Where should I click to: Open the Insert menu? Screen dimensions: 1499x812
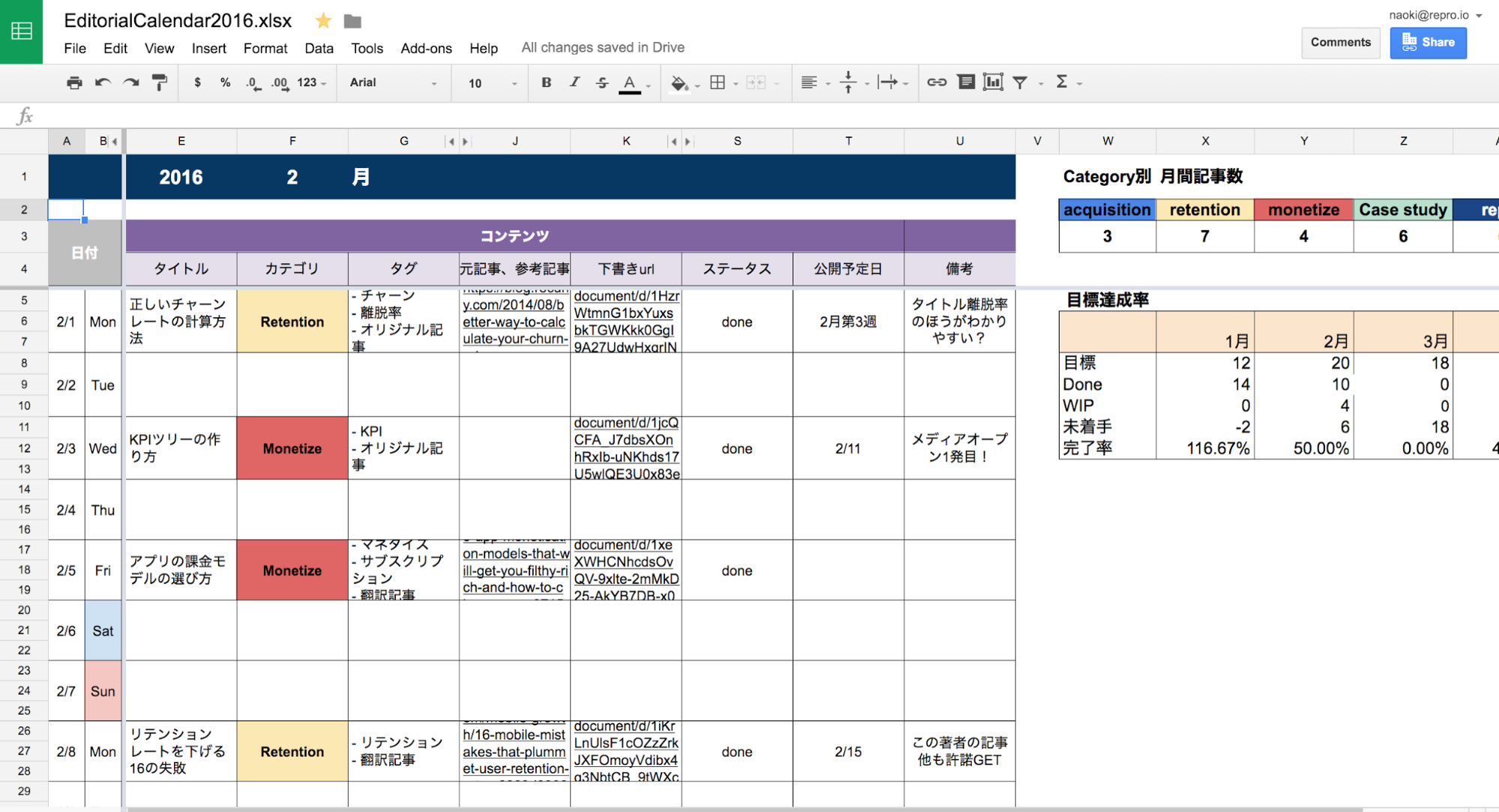pyautogui.click(x=208, y=48)
